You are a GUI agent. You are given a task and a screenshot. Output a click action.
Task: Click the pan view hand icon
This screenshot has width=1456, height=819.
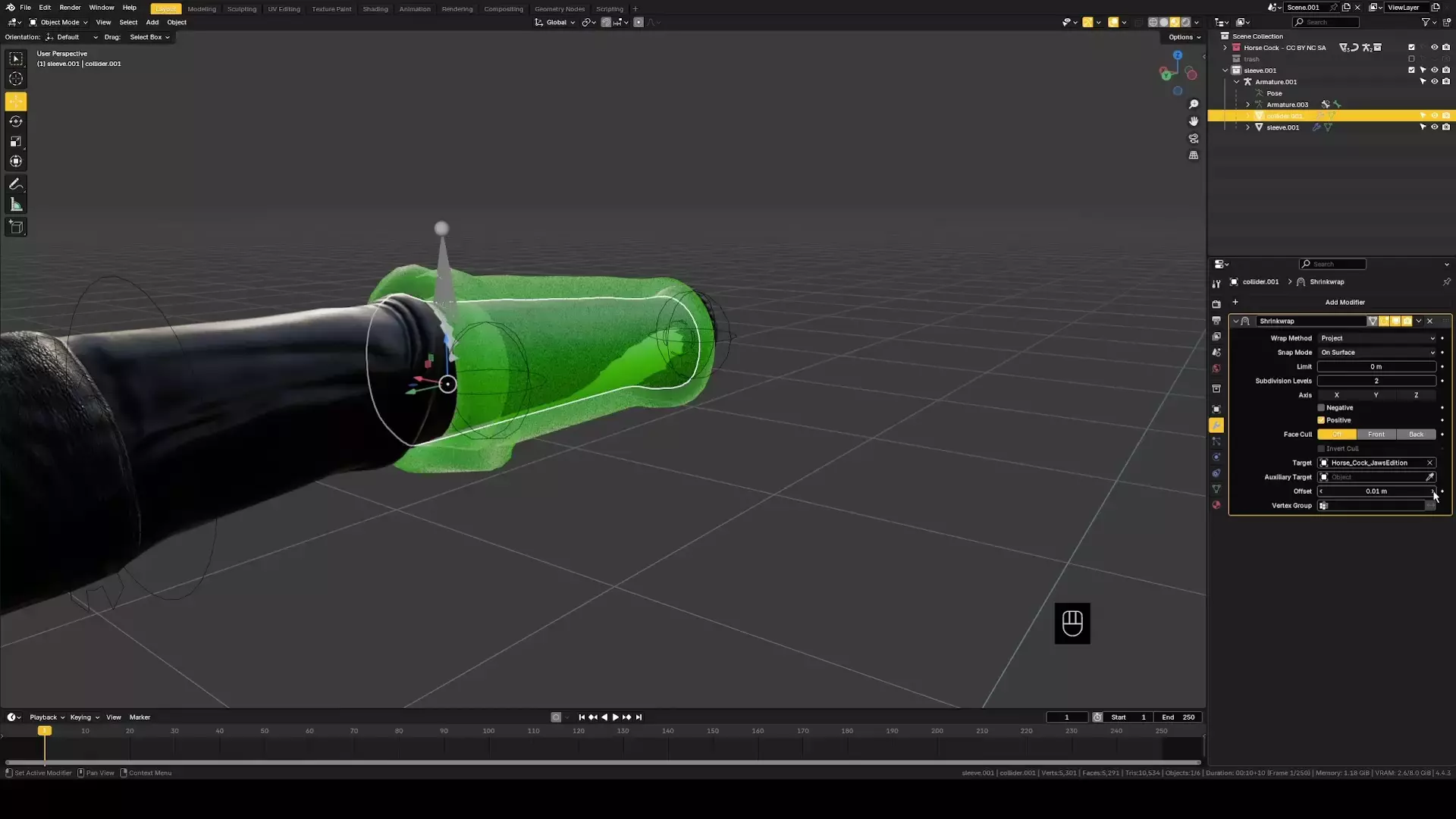[x=1194, y=121]
